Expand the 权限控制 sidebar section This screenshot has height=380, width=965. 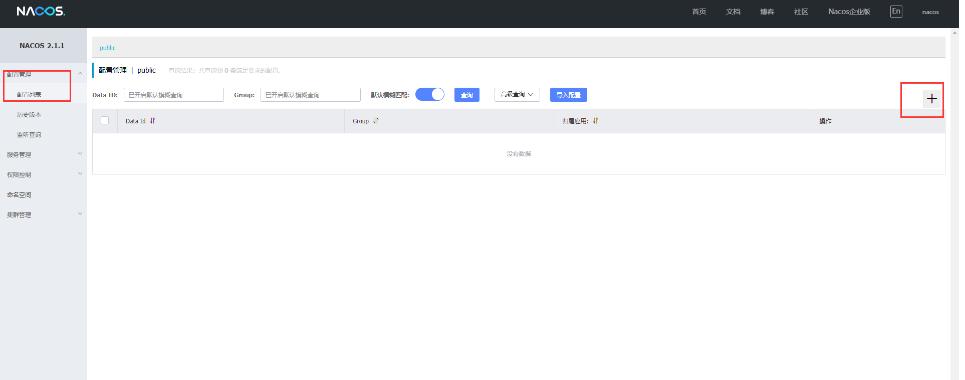point(80,174)
